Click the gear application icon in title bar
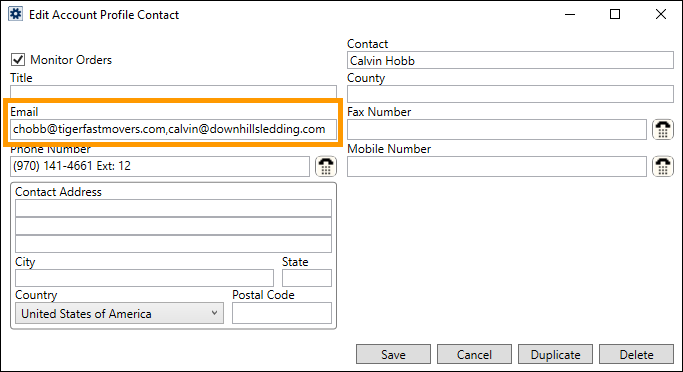Image resolution: width=683 pixels, height=372 pixels. [15, 14]
